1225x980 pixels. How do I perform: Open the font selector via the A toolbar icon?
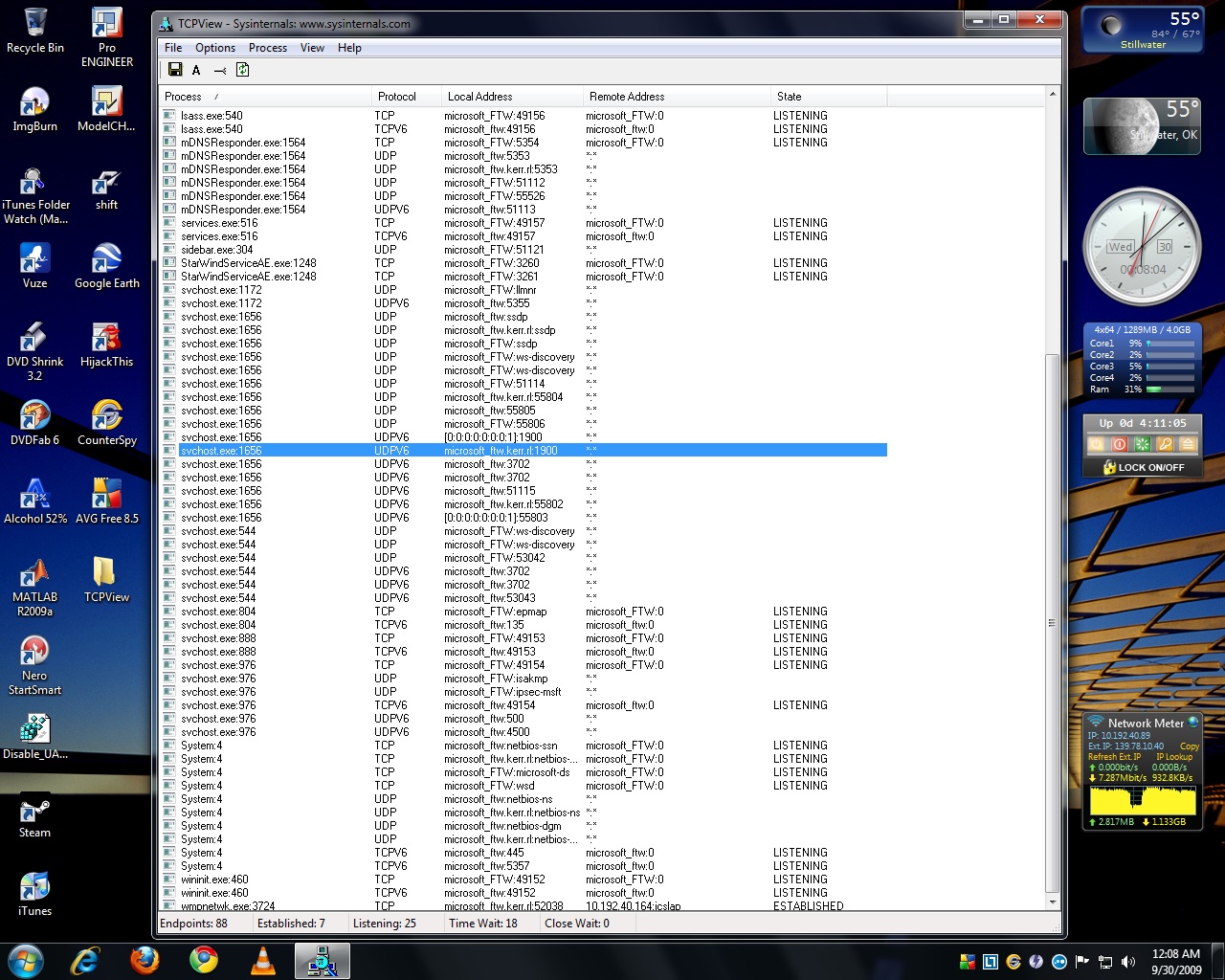tap(196, 70)
